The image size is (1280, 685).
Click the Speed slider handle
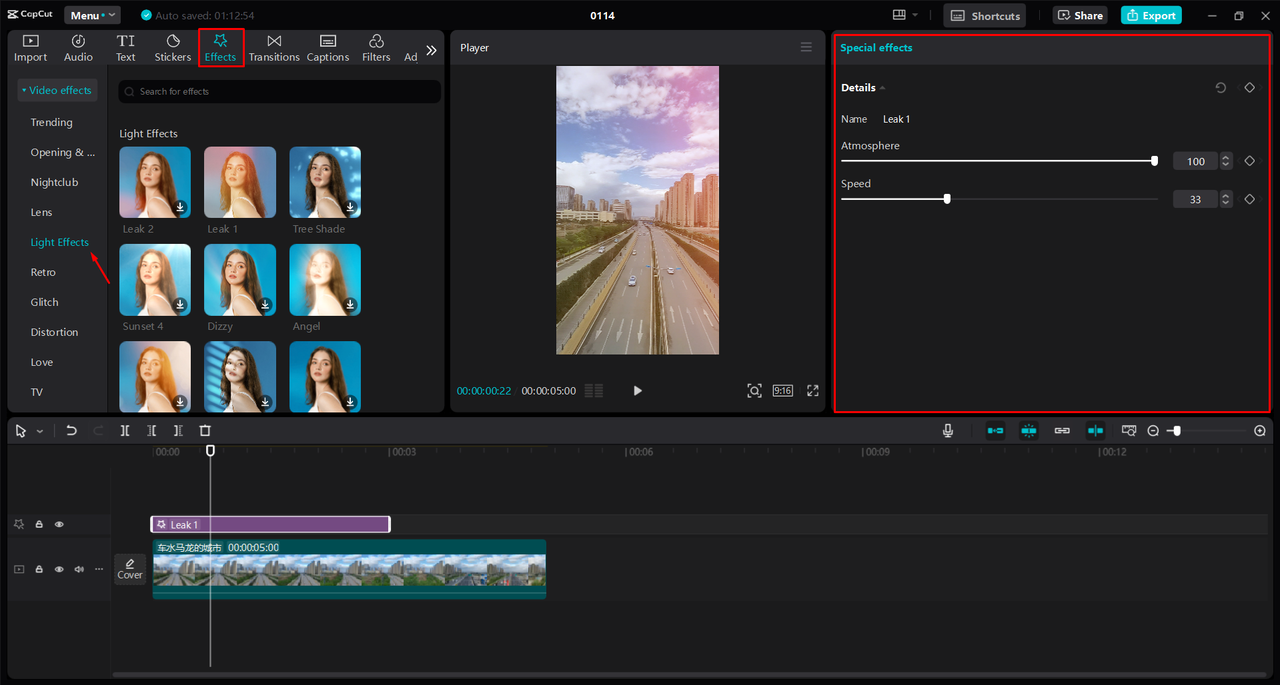(x=947, y=198)
